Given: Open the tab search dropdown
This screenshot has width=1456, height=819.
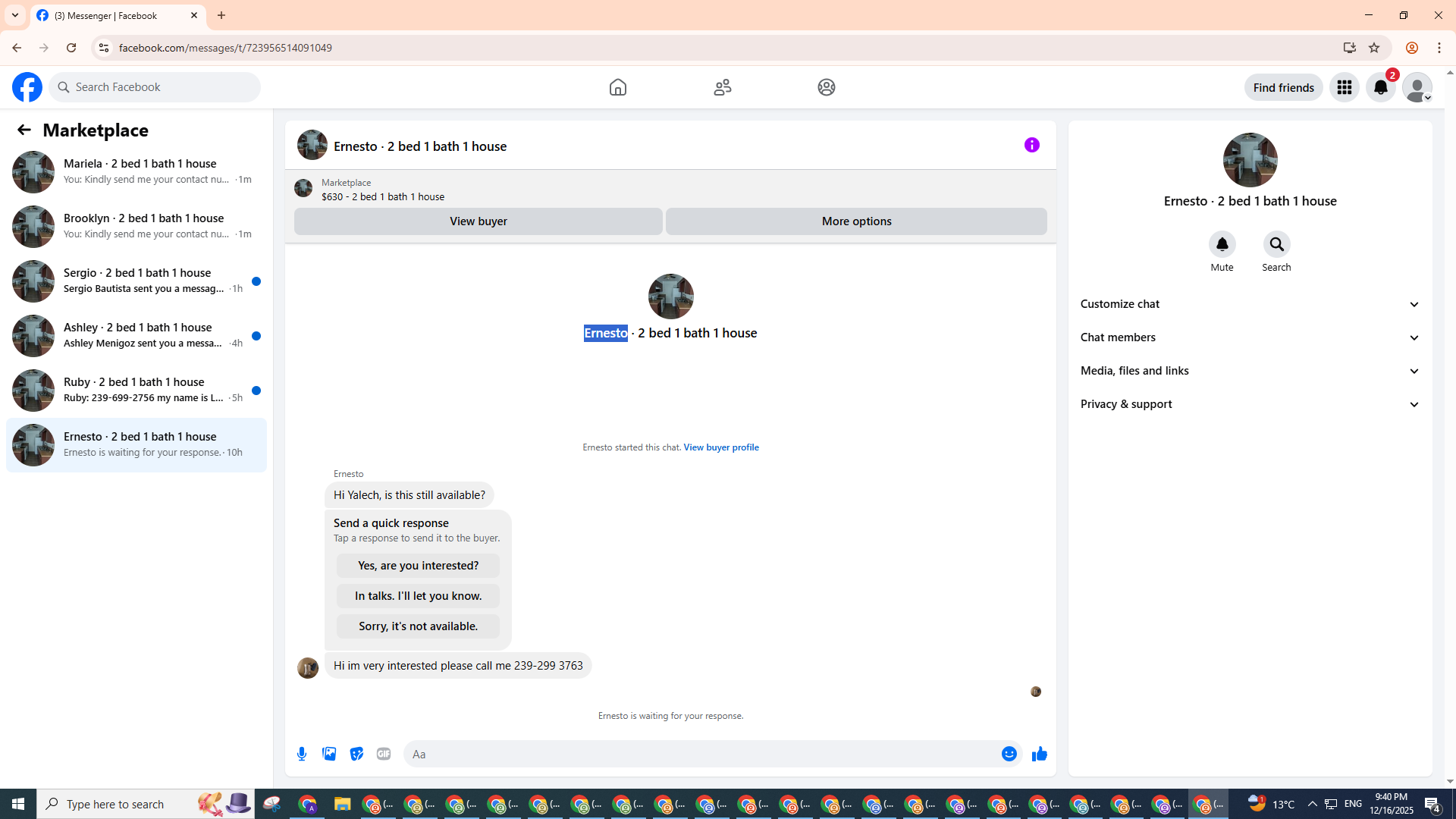Looking at the screenshot, I should [15, 15].
